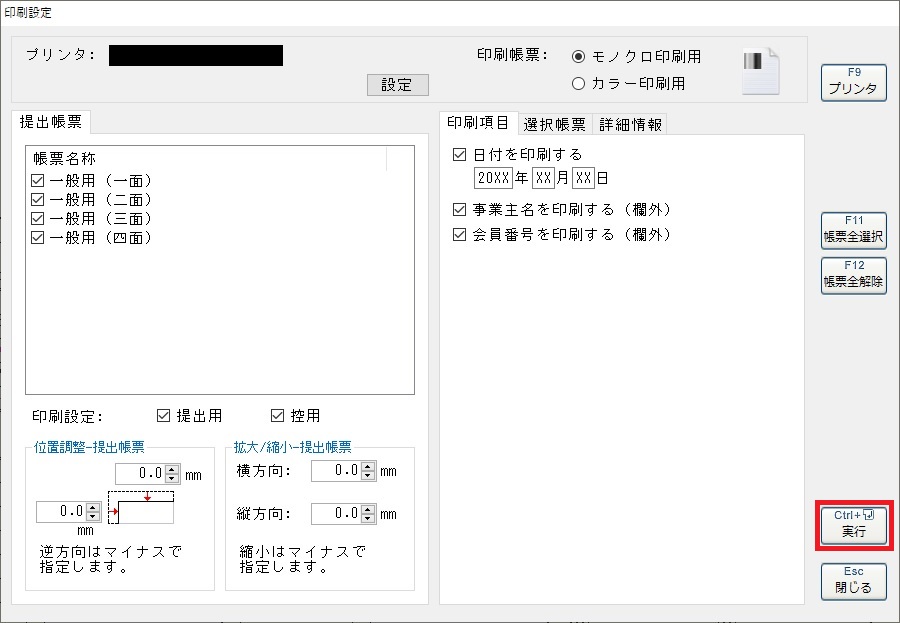Increase vertical position offset spinner
This screenshot has width=900, height=623.
(172, 469)
